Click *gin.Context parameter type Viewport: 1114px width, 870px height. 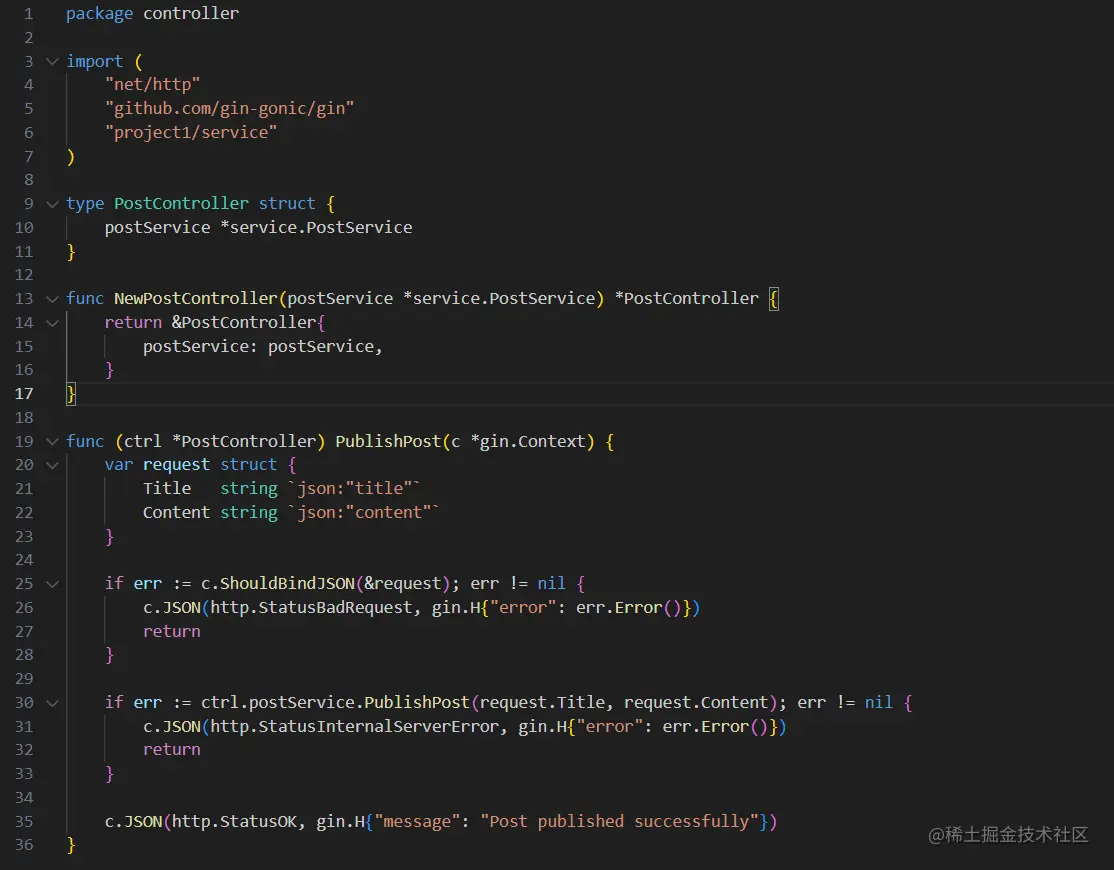(x=528, y=441)
